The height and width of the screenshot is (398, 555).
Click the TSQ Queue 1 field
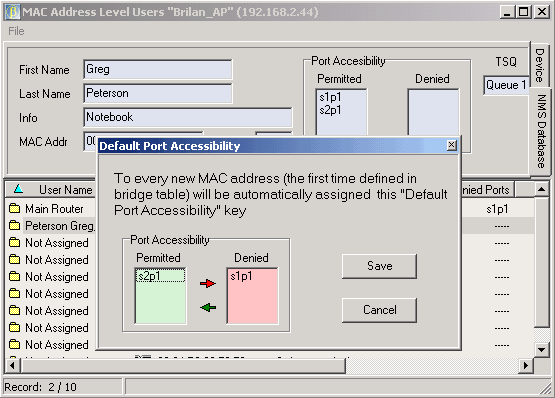click(506, 85)
